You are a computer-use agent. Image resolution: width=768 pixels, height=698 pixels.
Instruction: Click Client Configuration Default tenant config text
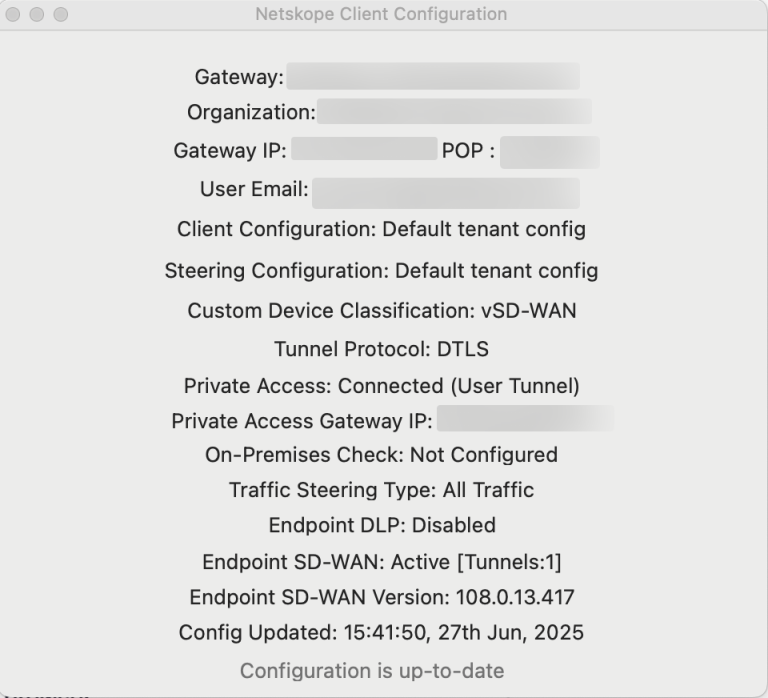point(381,229)
